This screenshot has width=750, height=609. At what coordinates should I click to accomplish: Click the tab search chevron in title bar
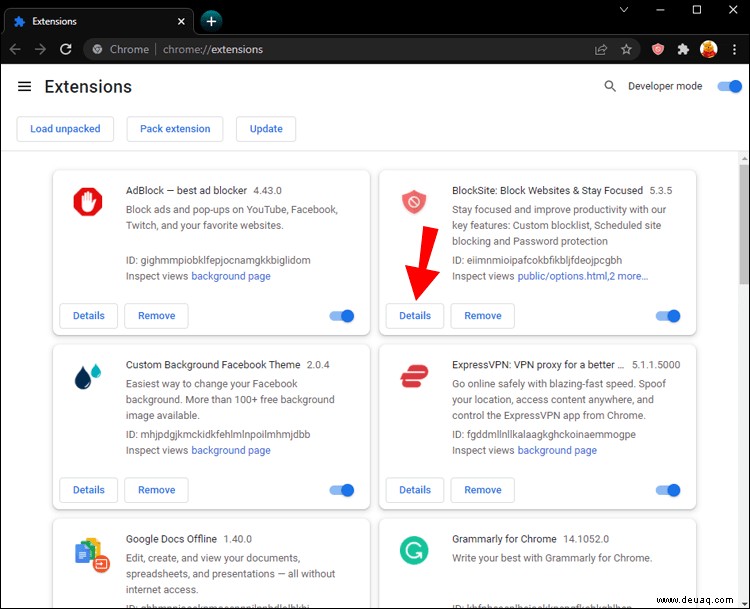pyautogui.click(x=624, y=10)
